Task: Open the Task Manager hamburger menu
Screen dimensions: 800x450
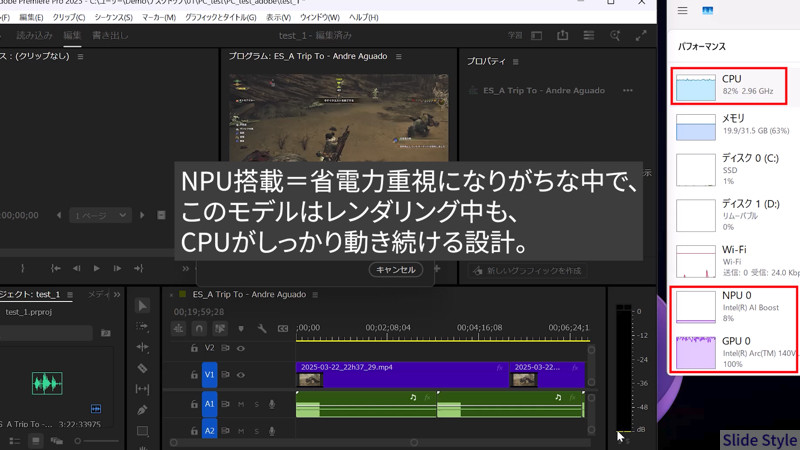Action: [682, 11]
